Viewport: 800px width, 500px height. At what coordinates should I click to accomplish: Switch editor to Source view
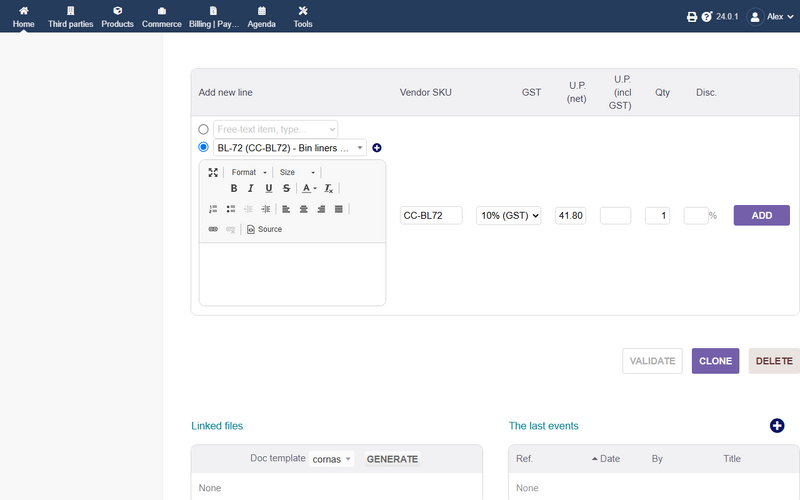pos(264,229)
